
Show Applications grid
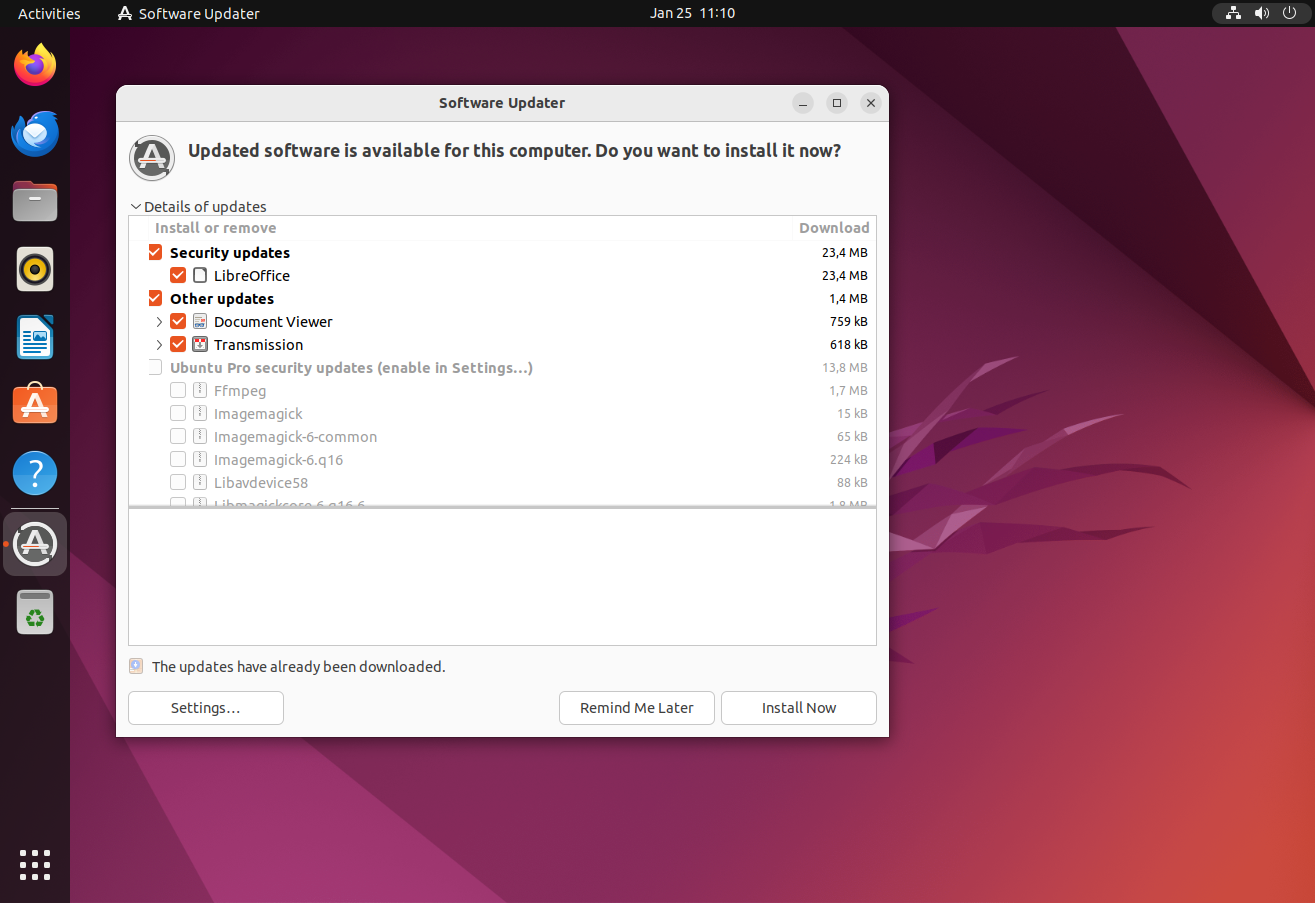pyautogui.click(x=35, y=865)
